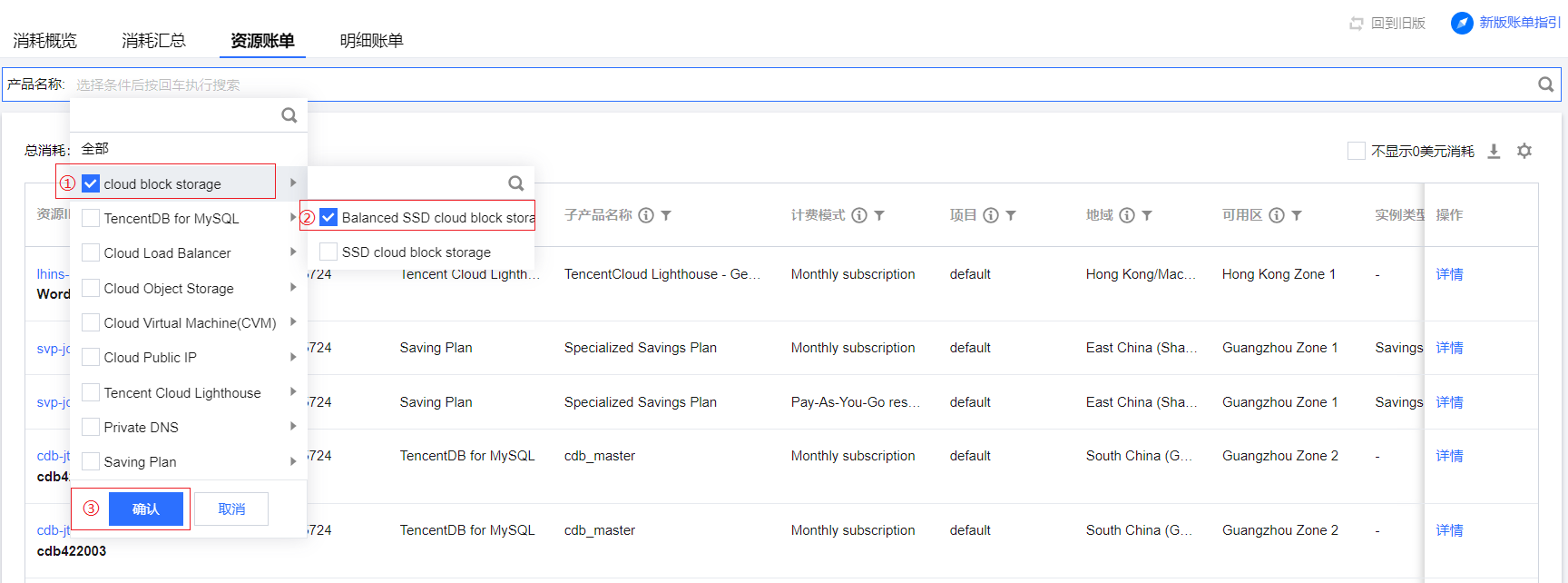Expand the Cloud Object Storage submenu arrow
The width and height of the screenshot is (1568, 583).
[293, 287]
